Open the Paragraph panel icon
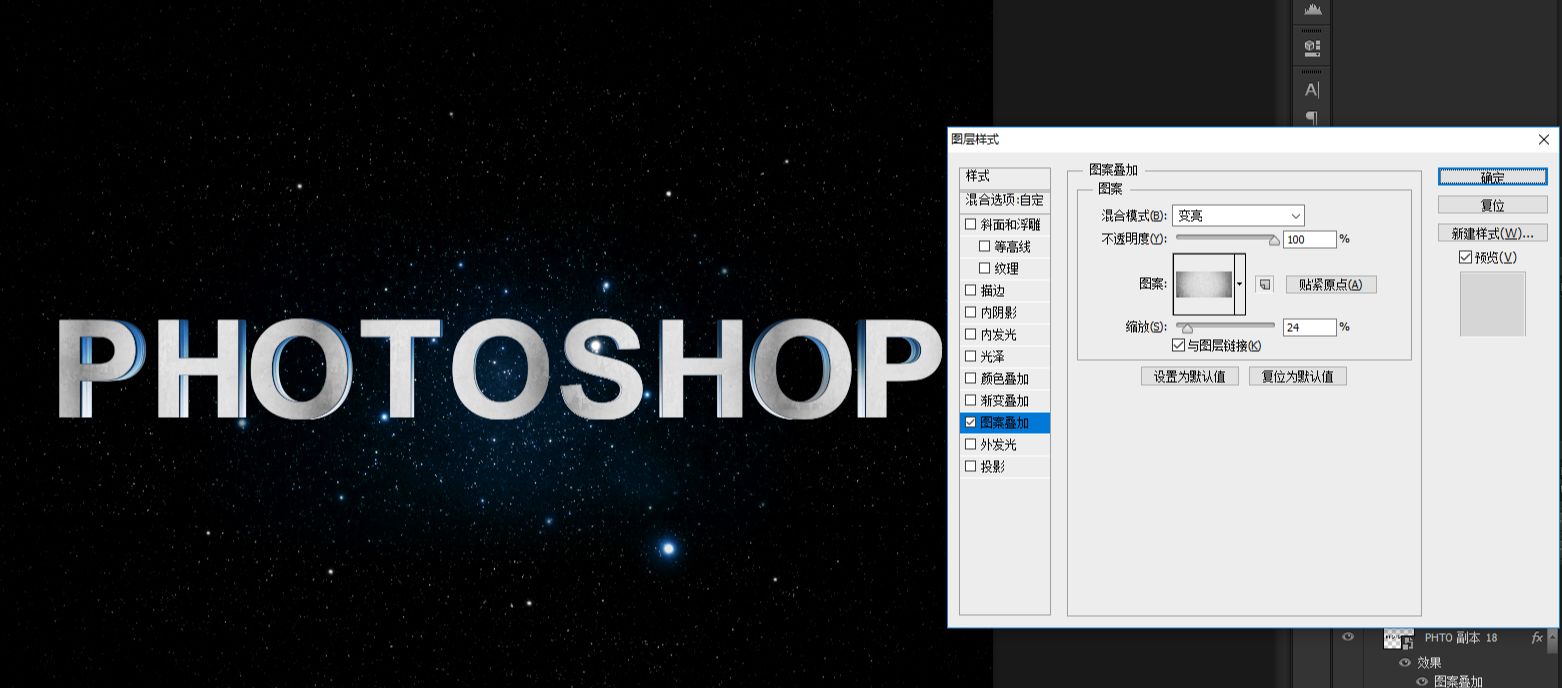1562x688 pixels. coord(1312,118)
